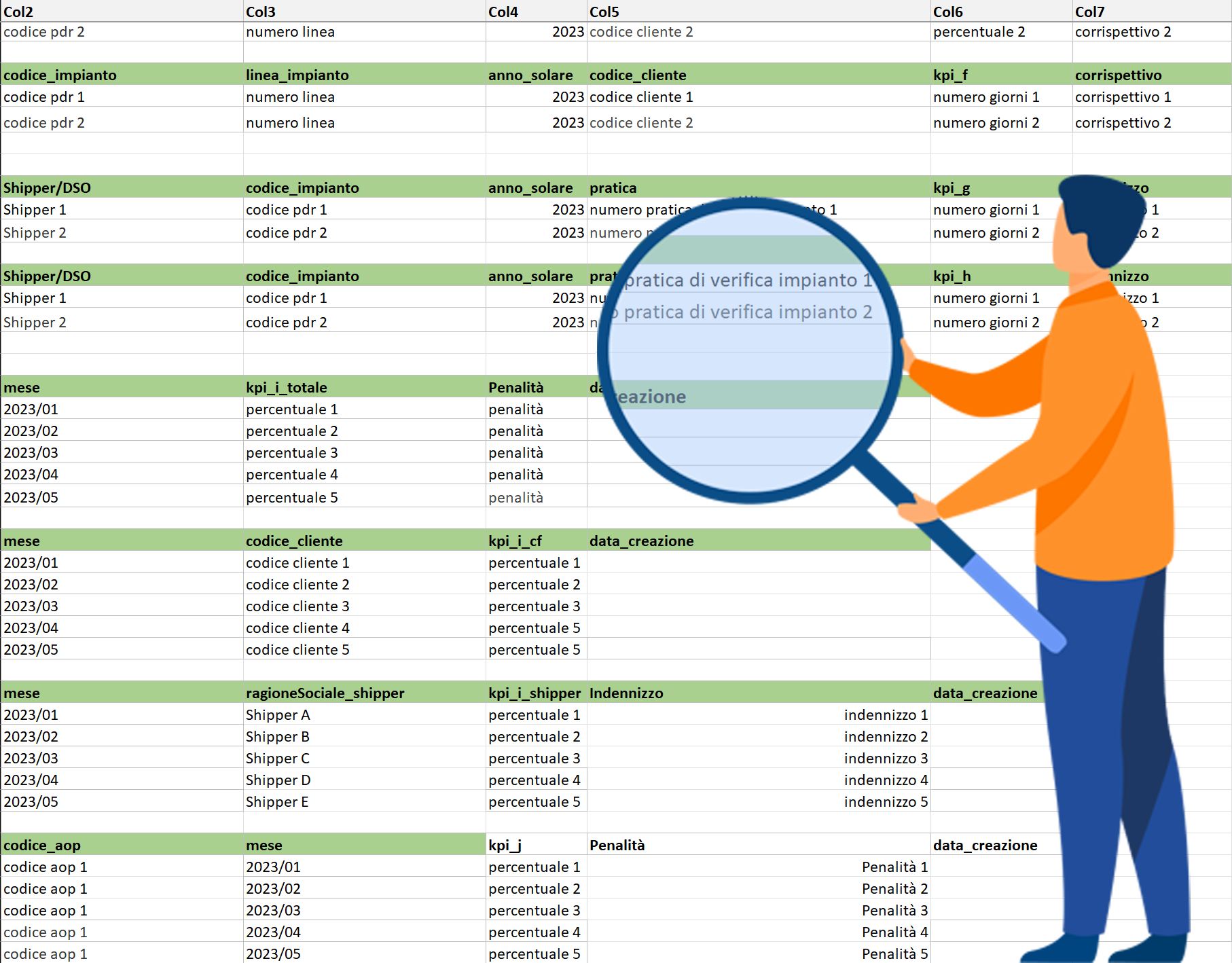The height and width of the screenshot is (963, 1232).
Task: Select the Col2 column header
Action: pyautogui.click(x=122, y=12)
